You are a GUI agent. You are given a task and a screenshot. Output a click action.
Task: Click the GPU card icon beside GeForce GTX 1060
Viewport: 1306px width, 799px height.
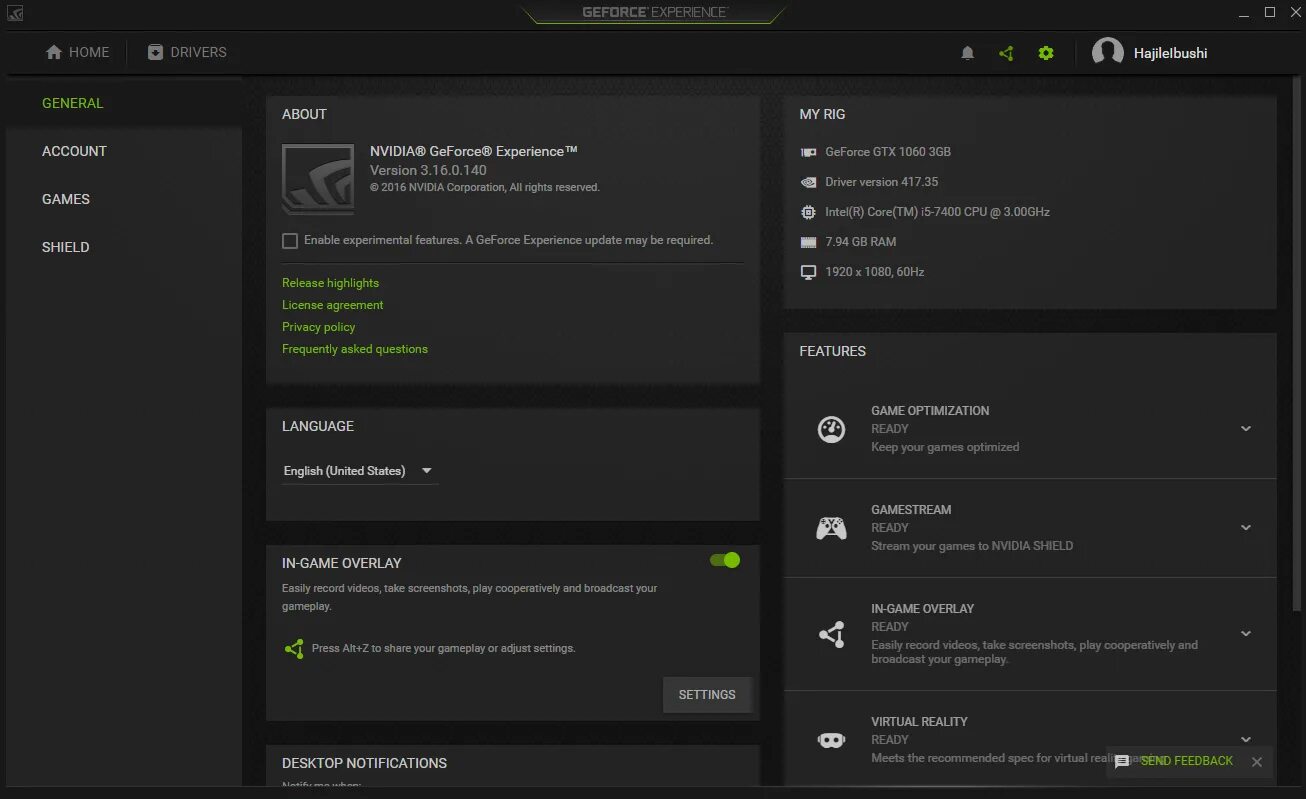(x=808, y=152)
